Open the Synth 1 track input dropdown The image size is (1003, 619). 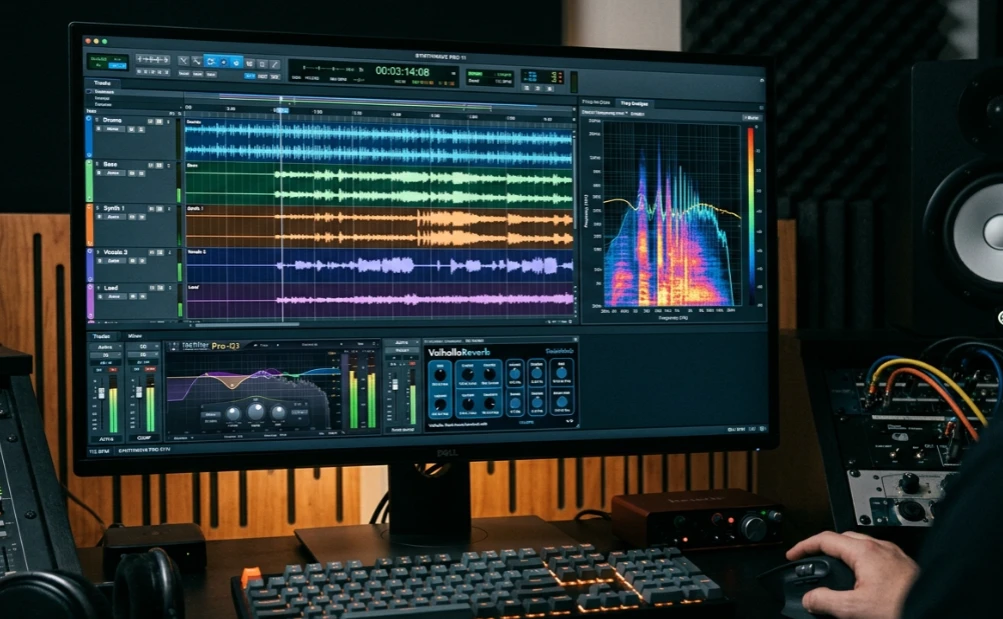coord(115,217)
